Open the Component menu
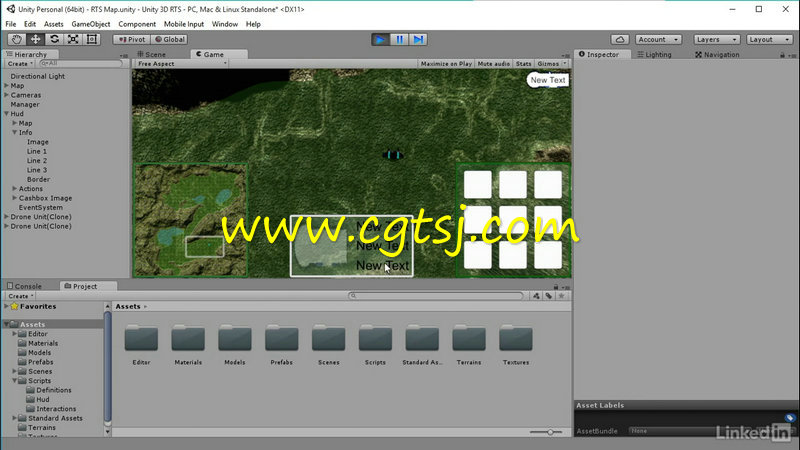The width and height of the screenshot is (800, 450). [137, 24]
